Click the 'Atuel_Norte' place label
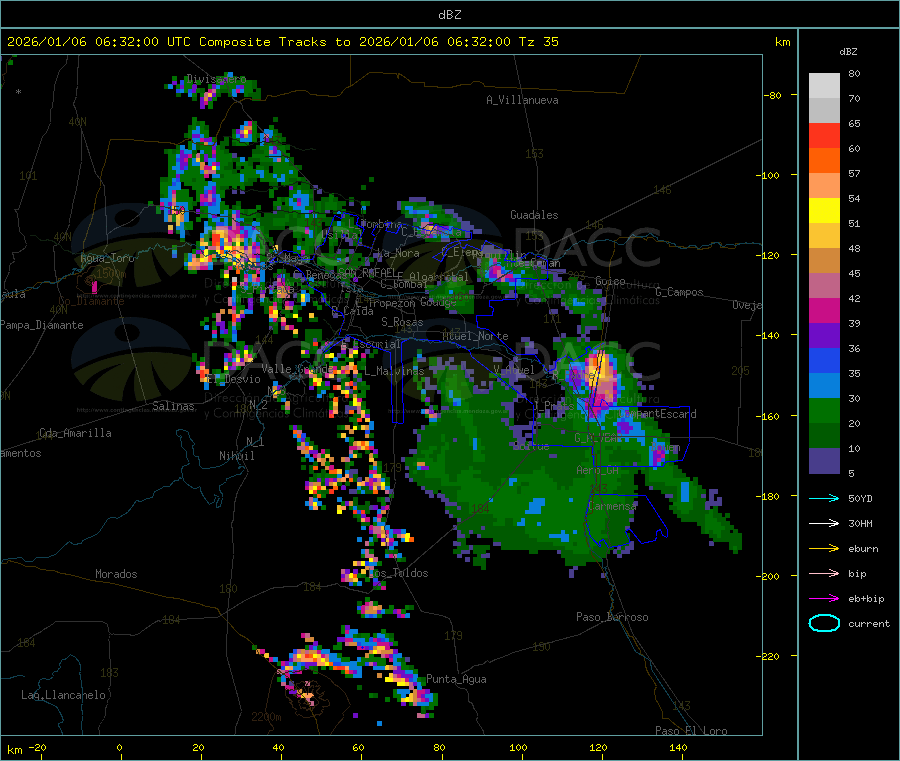 tap(475, 336)
